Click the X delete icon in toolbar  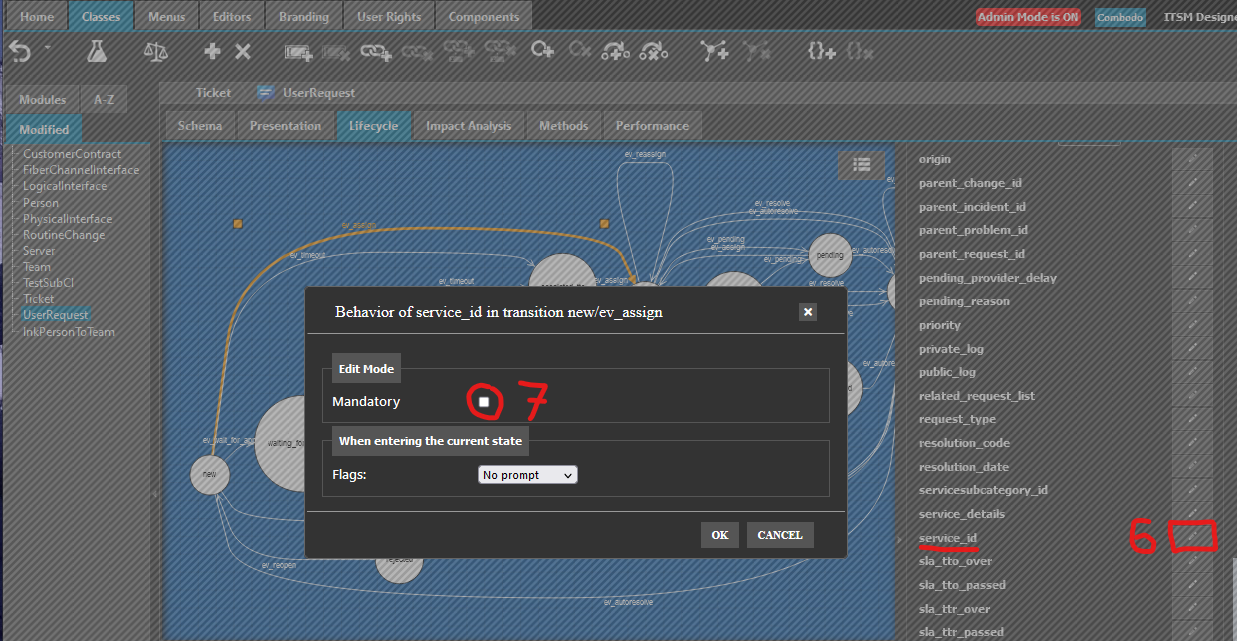pyautogui.click(x=243, y=52)
